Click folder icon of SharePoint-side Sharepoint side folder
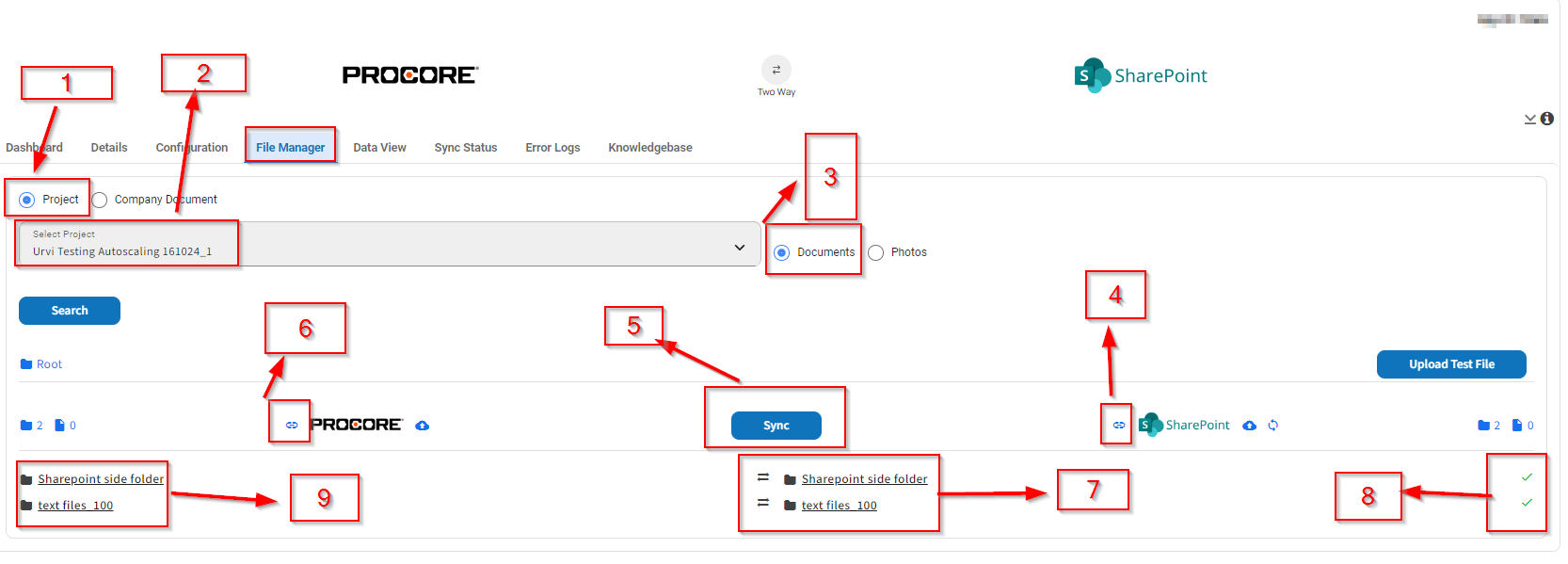The height and width of the screenshot is (564, 1568). 791,479
